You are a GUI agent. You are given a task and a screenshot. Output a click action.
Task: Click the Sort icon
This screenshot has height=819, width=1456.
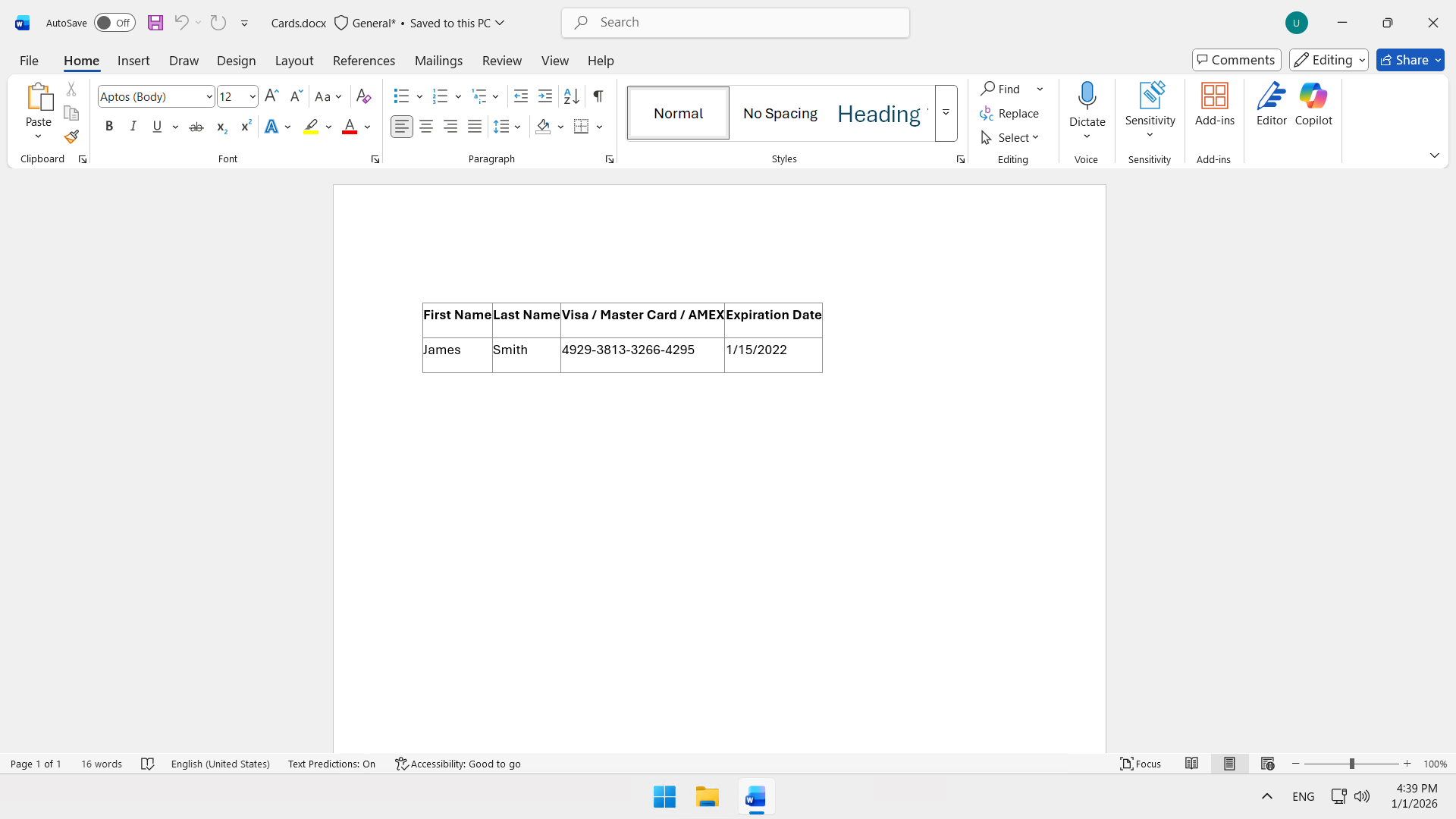pos(571,96)
